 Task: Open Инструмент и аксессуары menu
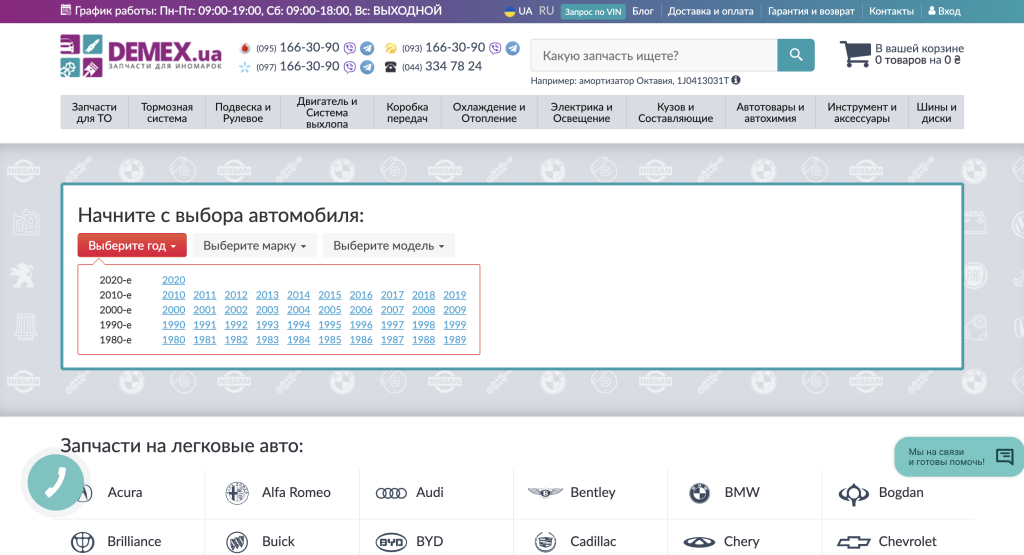pyautogui.click(x=861, y=112)
